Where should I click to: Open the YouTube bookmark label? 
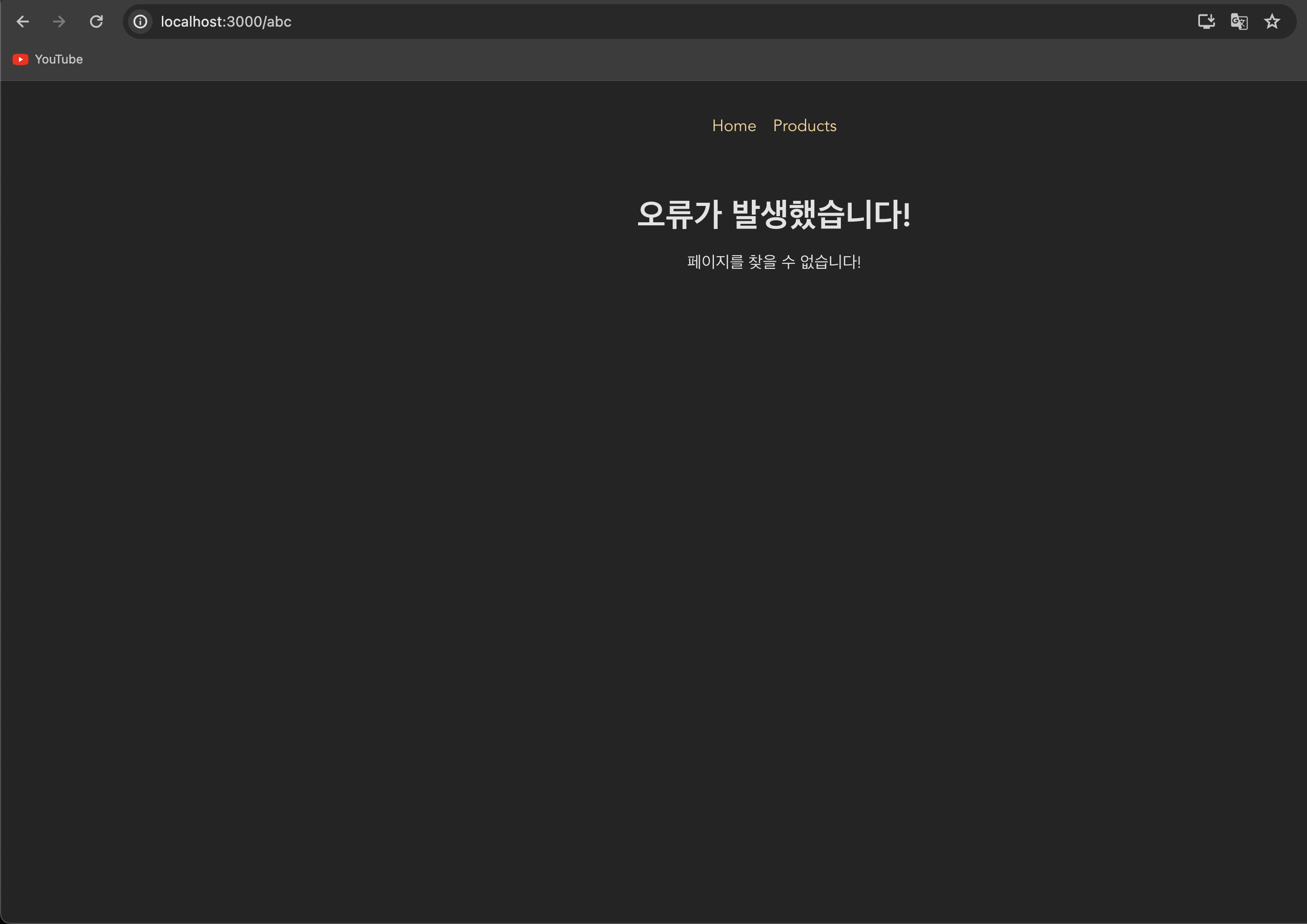tap(58, 59)
